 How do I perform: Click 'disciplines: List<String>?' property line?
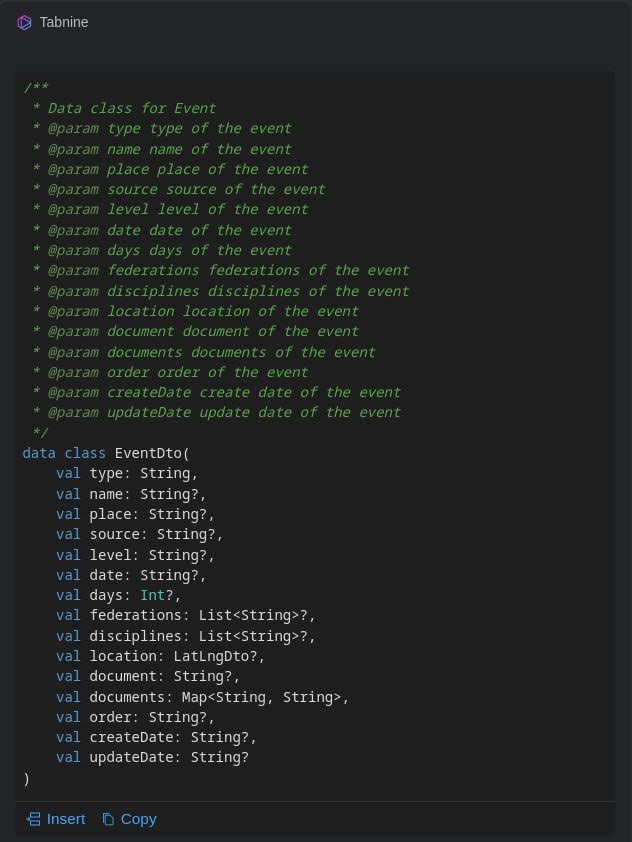click(185, 636)
